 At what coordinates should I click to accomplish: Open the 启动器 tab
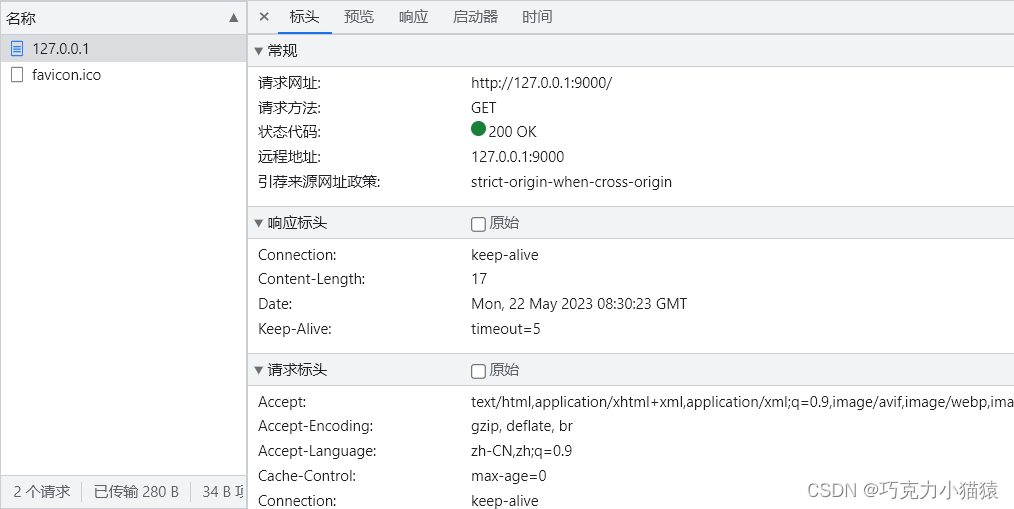click(475, 17)
